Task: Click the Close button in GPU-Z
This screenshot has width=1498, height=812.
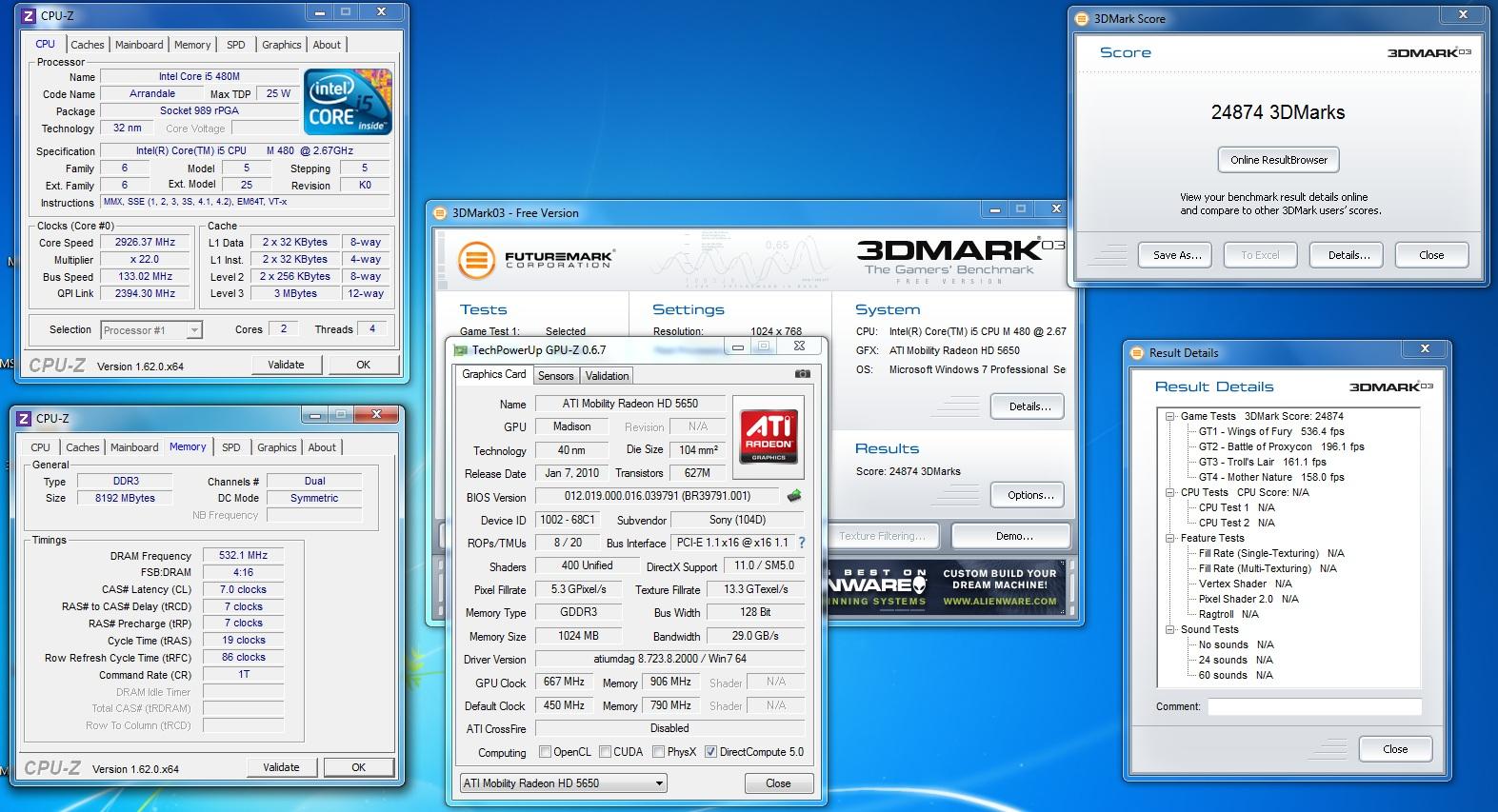Action: pyautogui.click(x=778, y=783)
